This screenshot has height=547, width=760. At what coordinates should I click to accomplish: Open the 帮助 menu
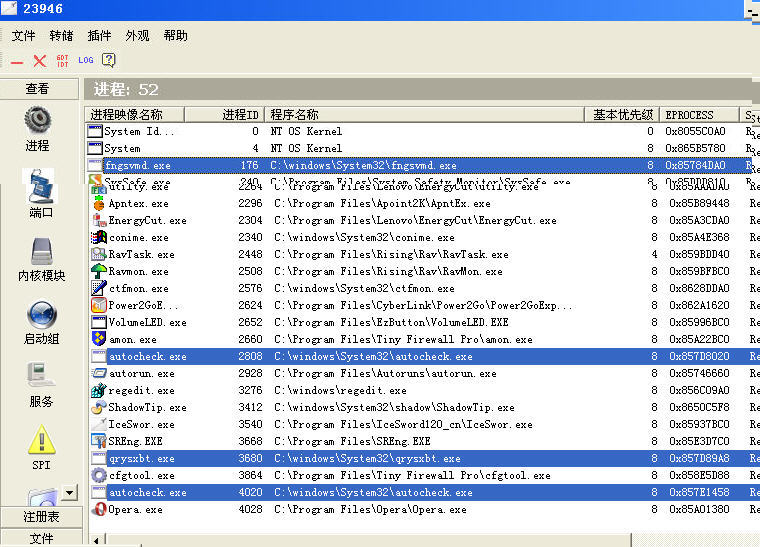pos(175,35)
